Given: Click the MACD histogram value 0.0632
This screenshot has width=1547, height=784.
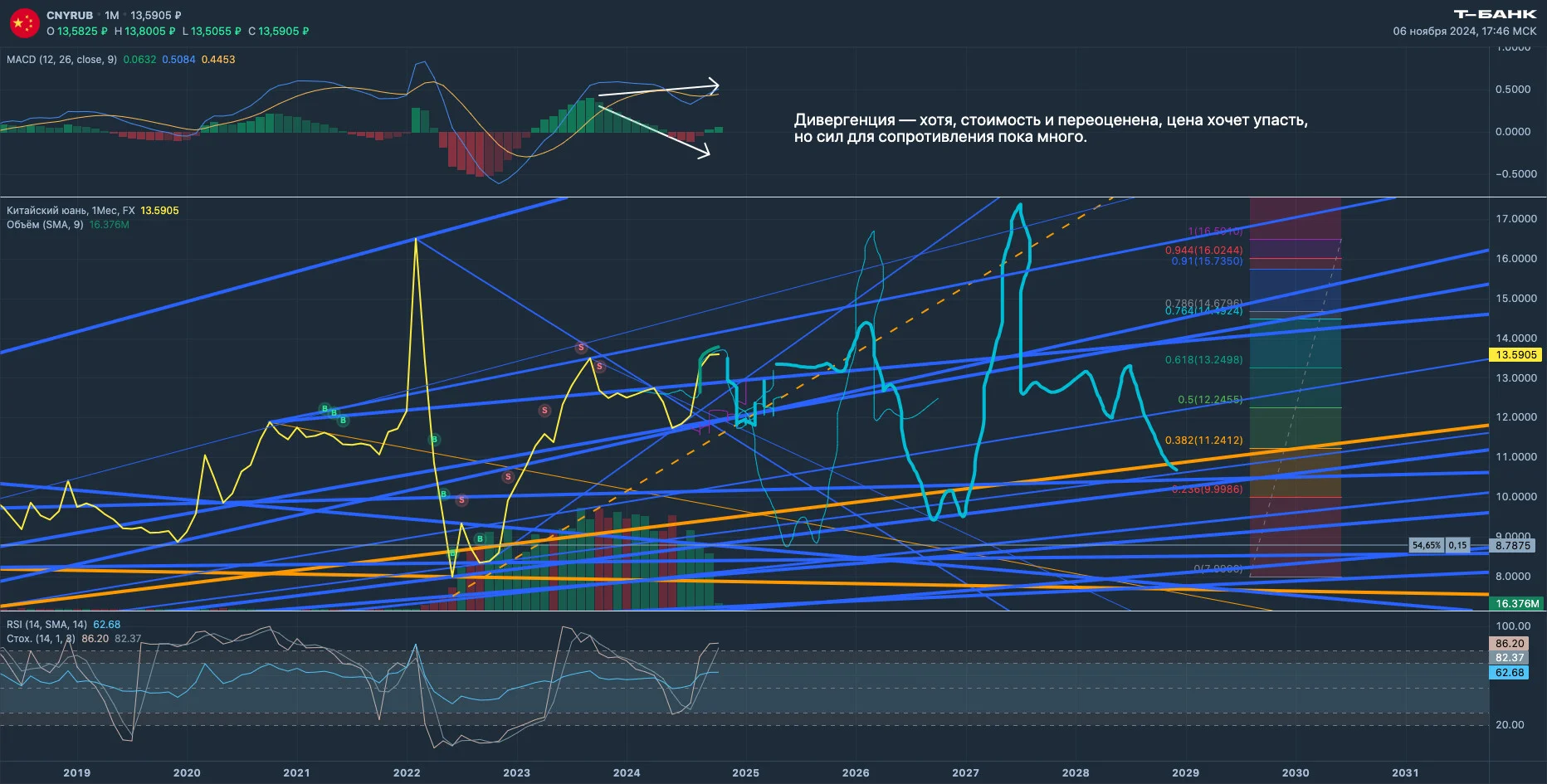Looking at the screenshot, I should [x=139, y=60].
